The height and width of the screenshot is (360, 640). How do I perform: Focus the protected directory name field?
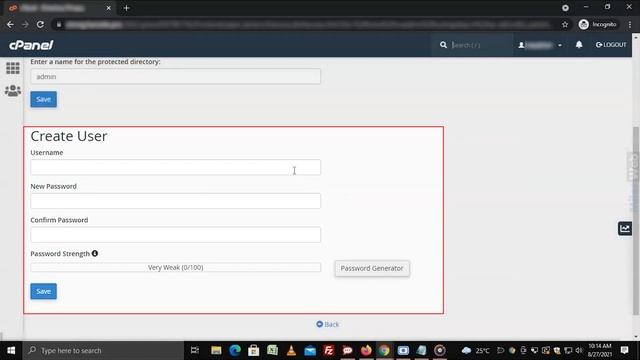point(176,76)
